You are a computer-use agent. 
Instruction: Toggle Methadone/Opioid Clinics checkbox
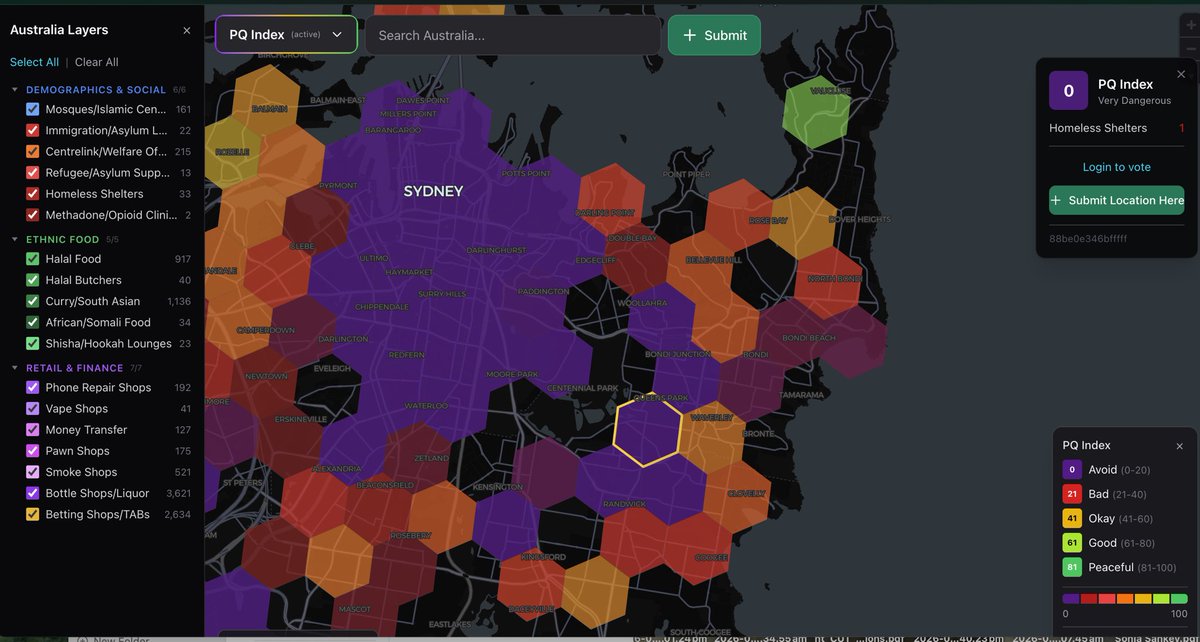(x=33, y=215)
